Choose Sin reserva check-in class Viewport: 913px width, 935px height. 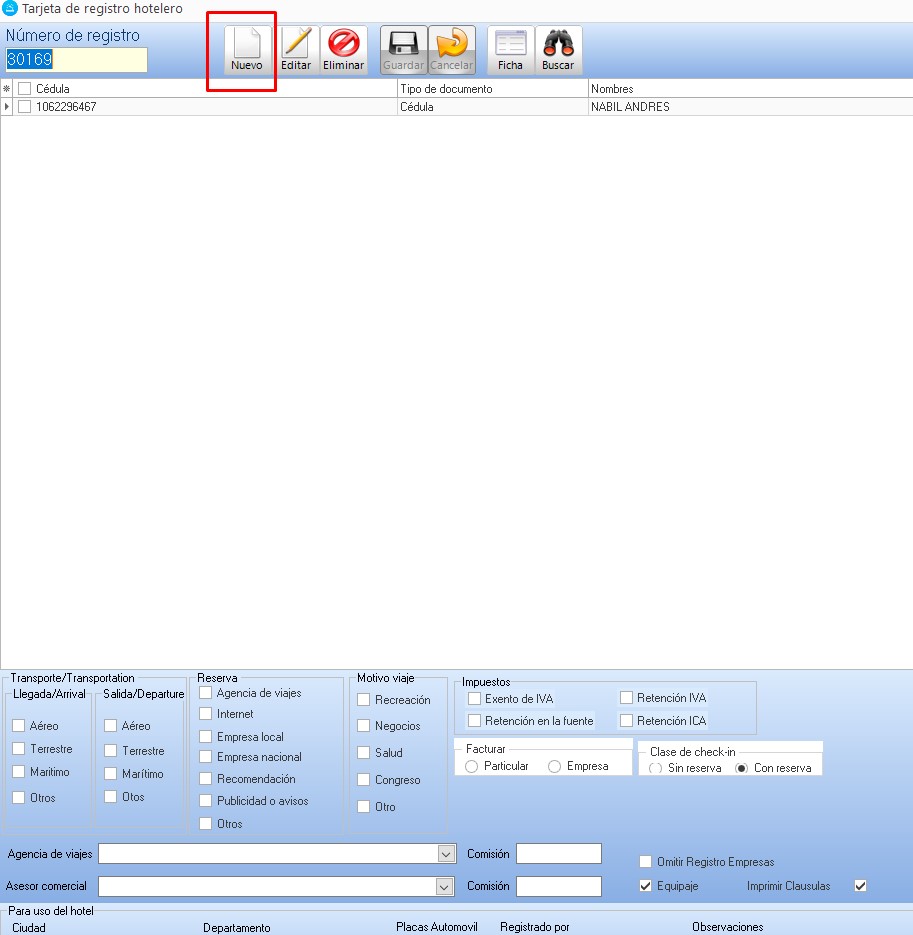tap(655, 768)
